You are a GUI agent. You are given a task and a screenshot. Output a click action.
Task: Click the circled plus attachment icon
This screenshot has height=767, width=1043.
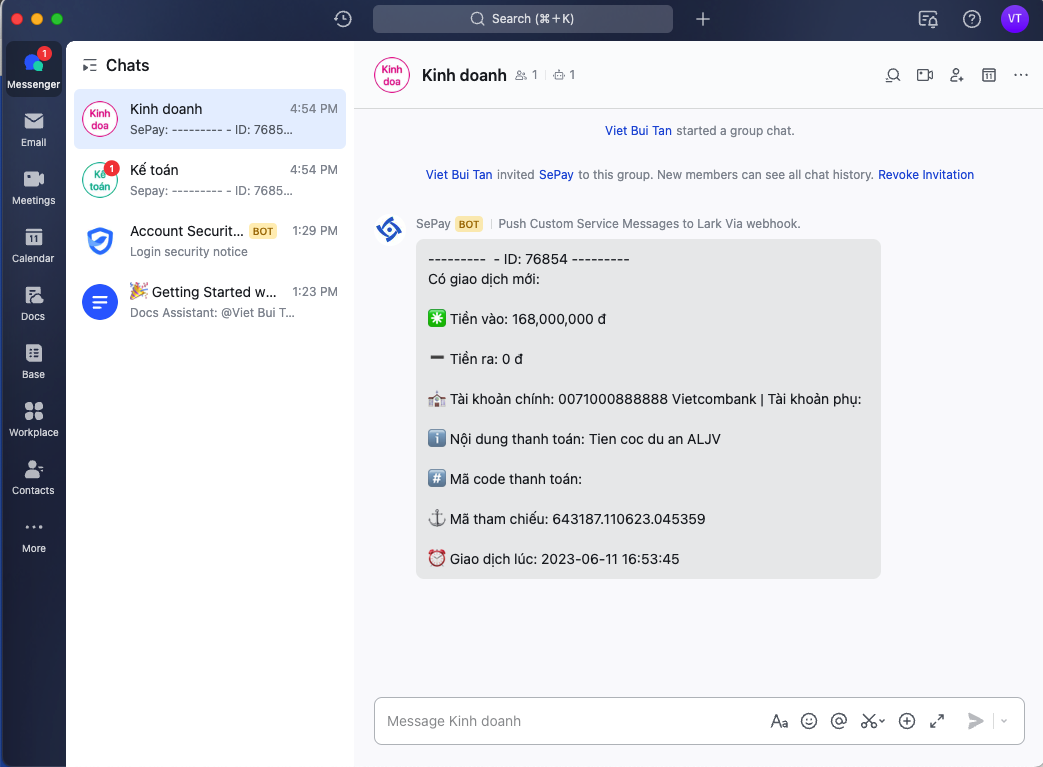click(907, 721)
